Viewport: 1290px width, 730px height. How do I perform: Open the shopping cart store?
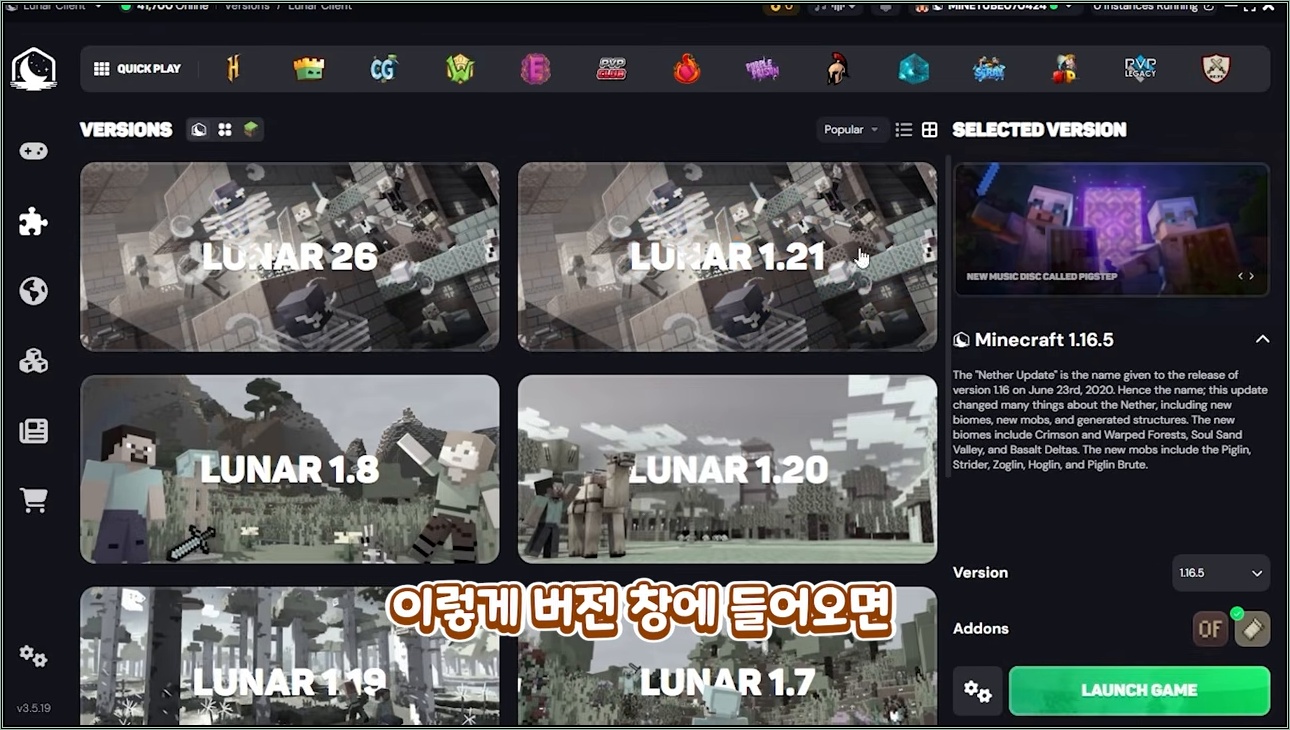pos(34,500)
